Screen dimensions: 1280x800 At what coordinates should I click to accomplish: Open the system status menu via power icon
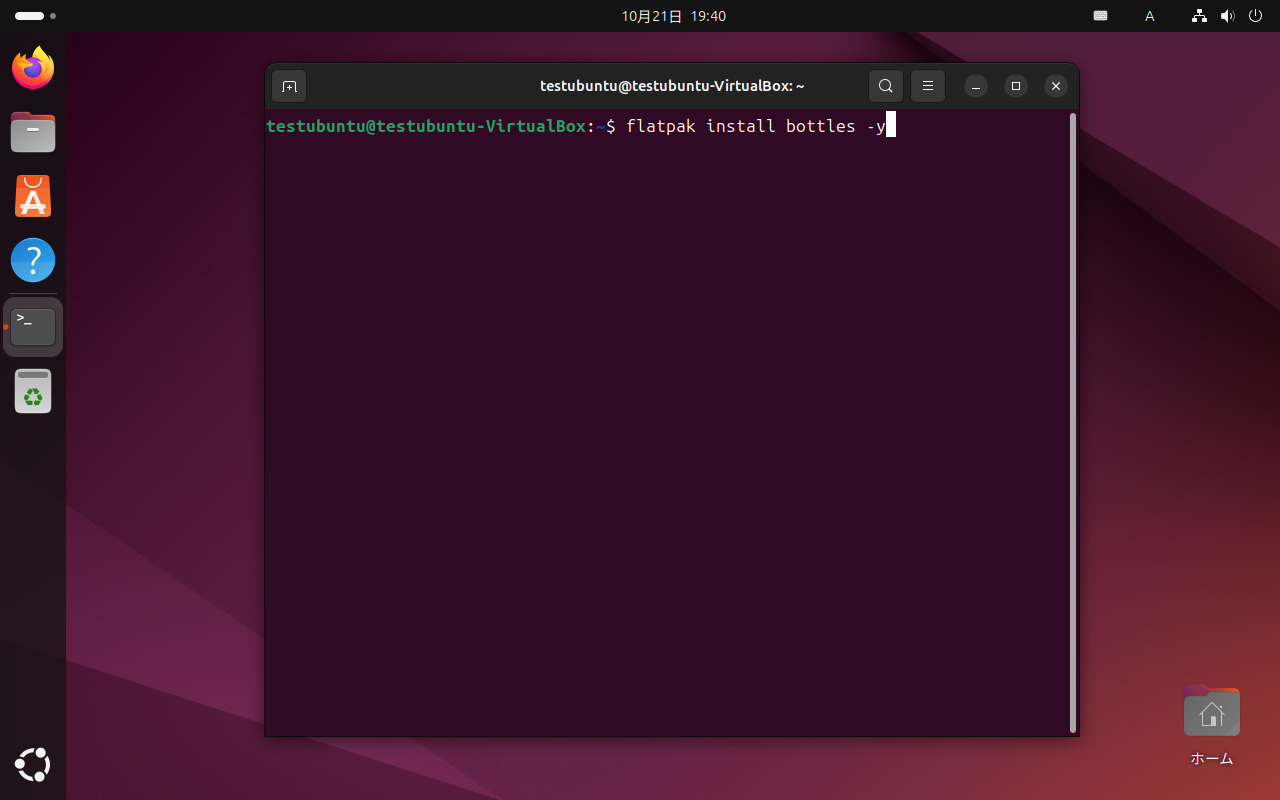pos(1255,16)
